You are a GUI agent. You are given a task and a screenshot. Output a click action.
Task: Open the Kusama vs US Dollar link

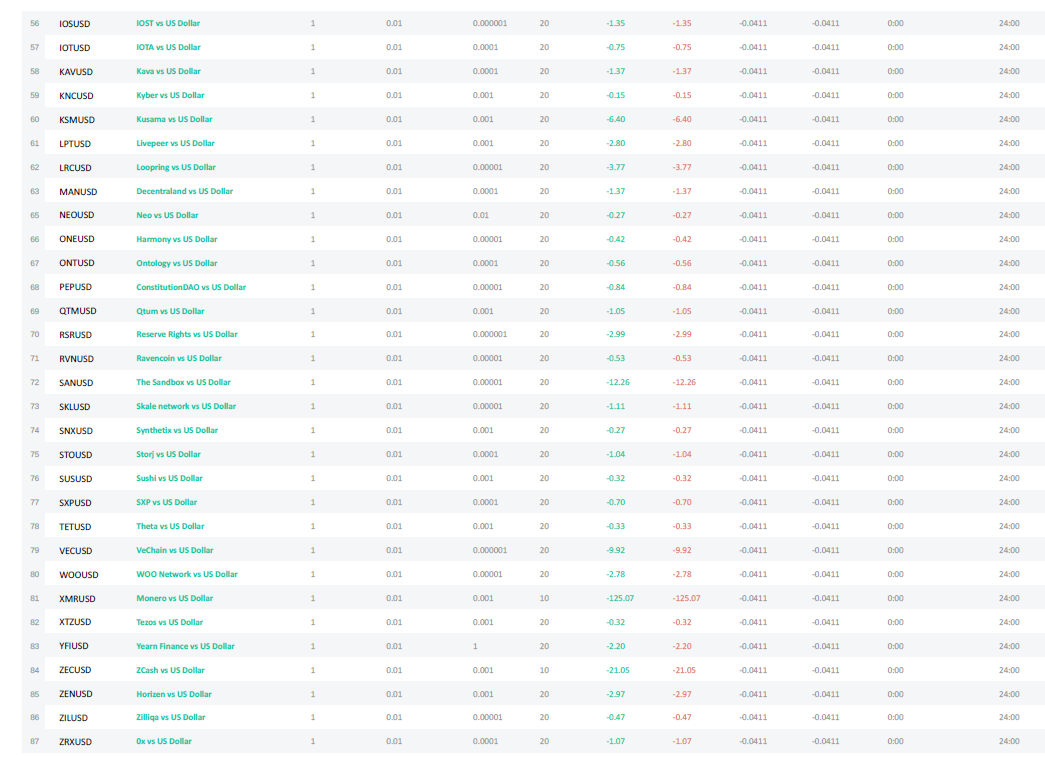[174, 119]
